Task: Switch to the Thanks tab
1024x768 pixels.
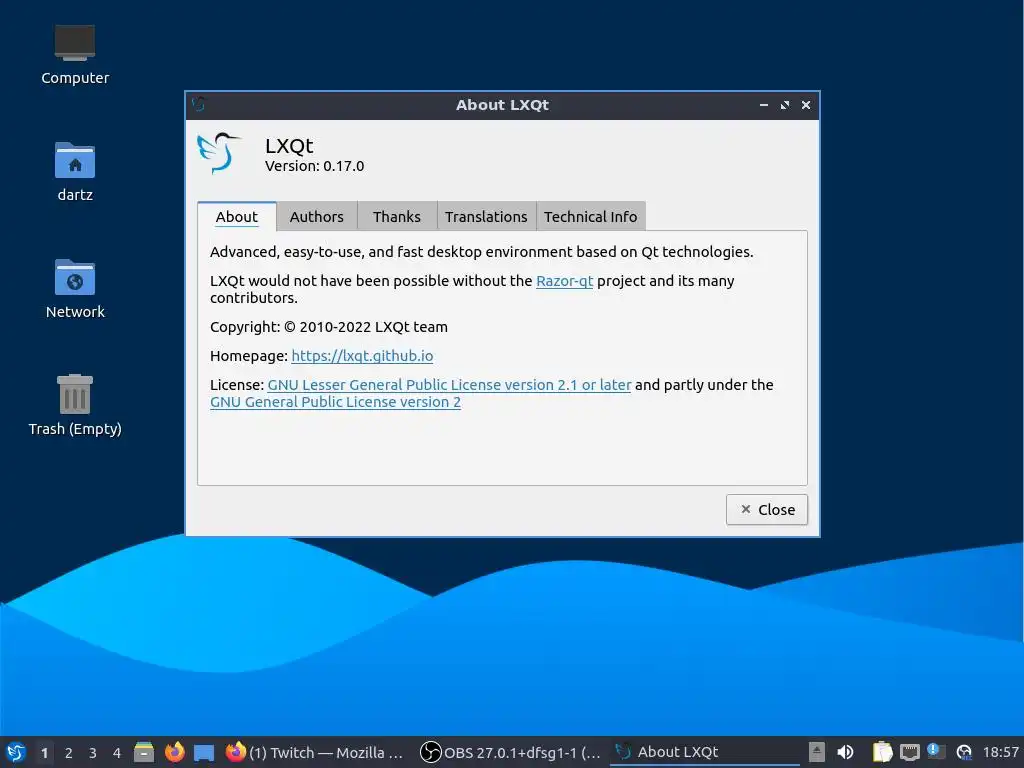Action: 397,216
